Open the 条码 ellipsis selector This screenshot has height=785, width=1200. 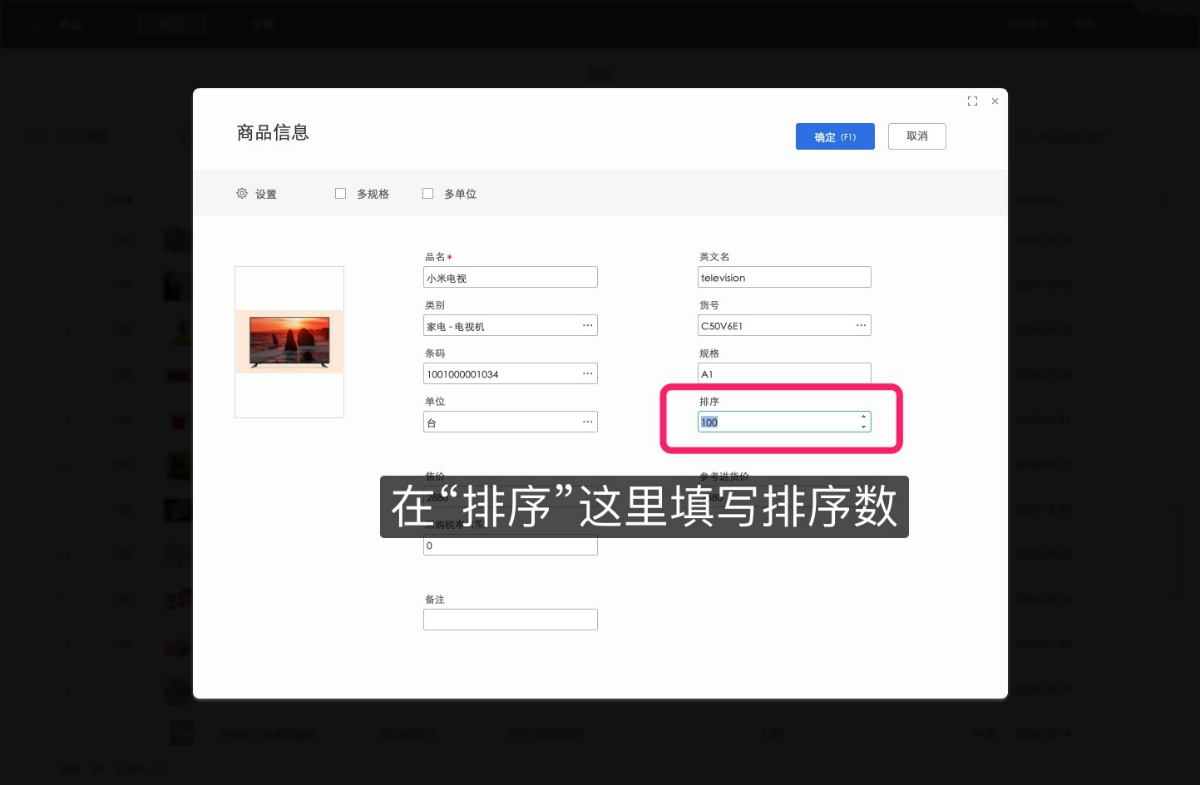(587, 374)
